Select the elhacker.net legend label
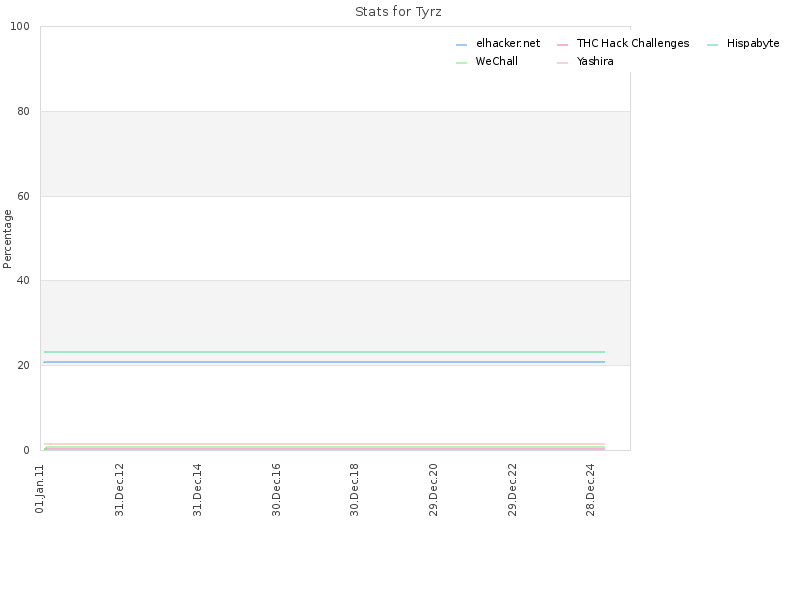This screenshot has width=800, height=600. coord(508,43)
